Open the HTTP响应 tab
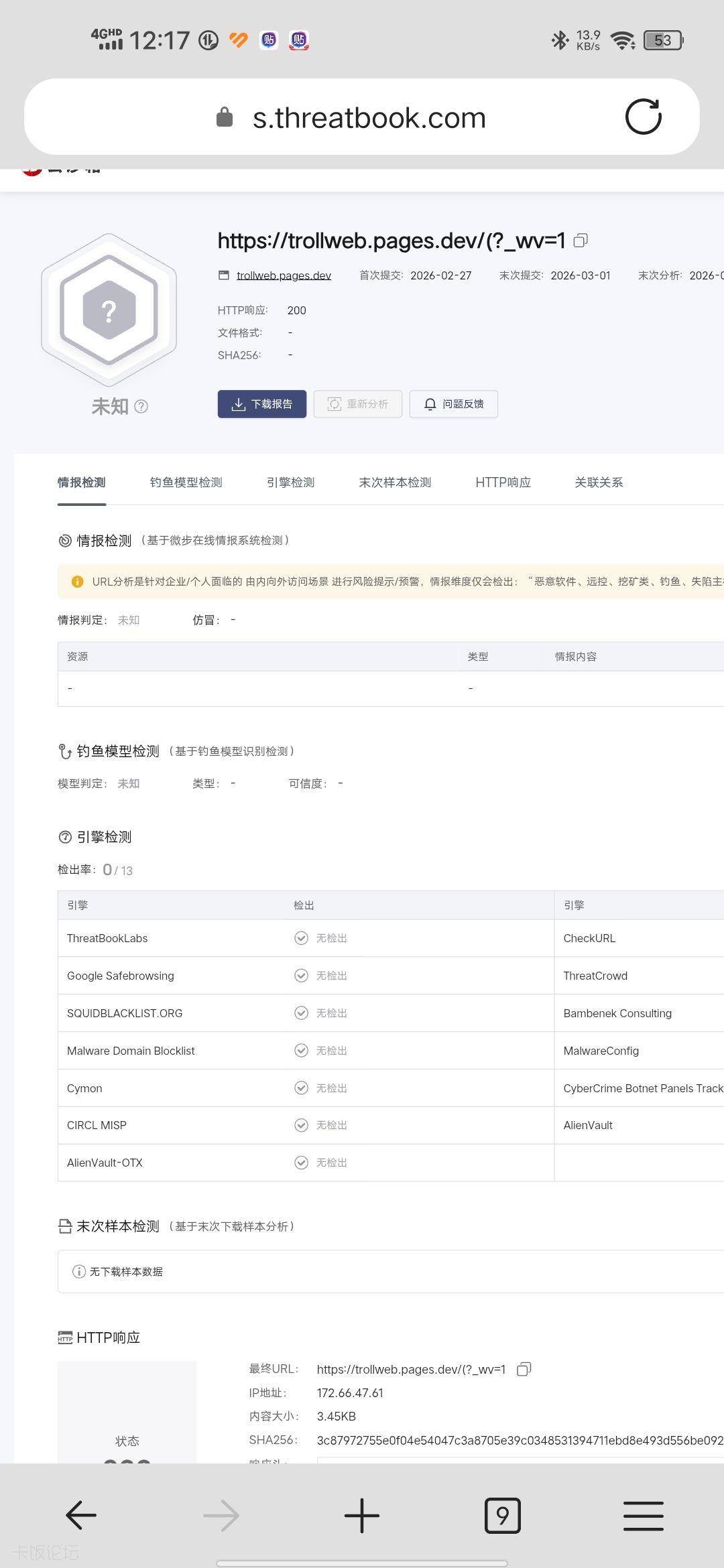This screenshot has height=1568, width=724. coord(503,482)
